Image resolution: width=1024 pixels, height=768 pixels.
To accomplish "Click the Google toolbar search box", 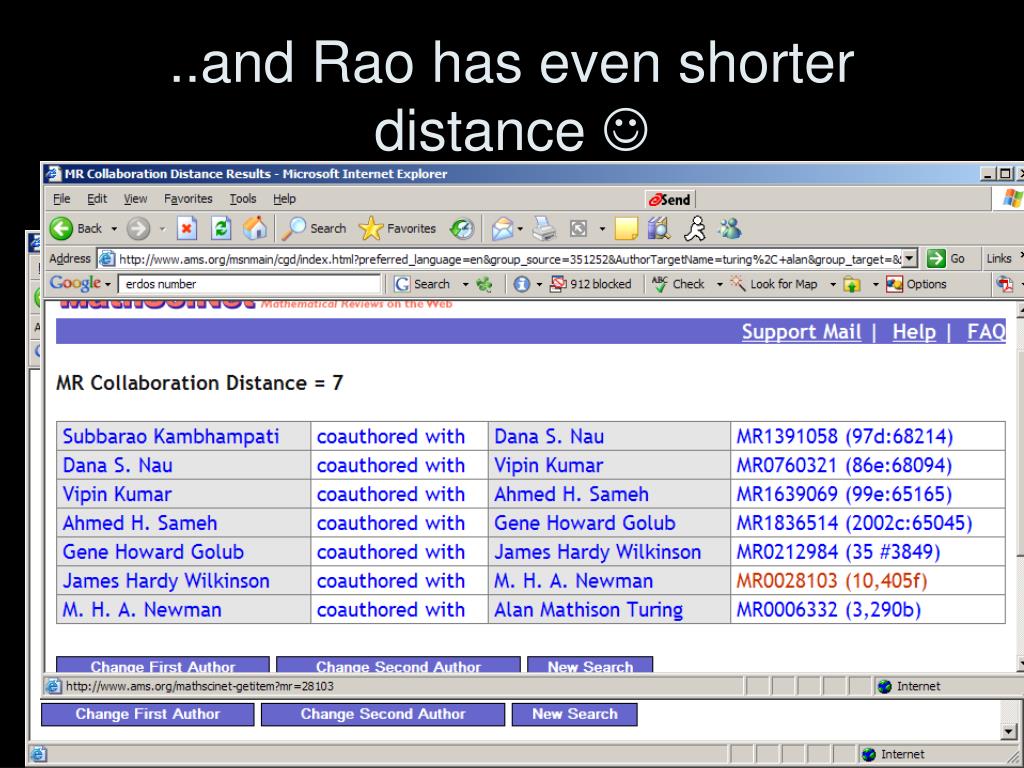I will (x=249, y=284).
